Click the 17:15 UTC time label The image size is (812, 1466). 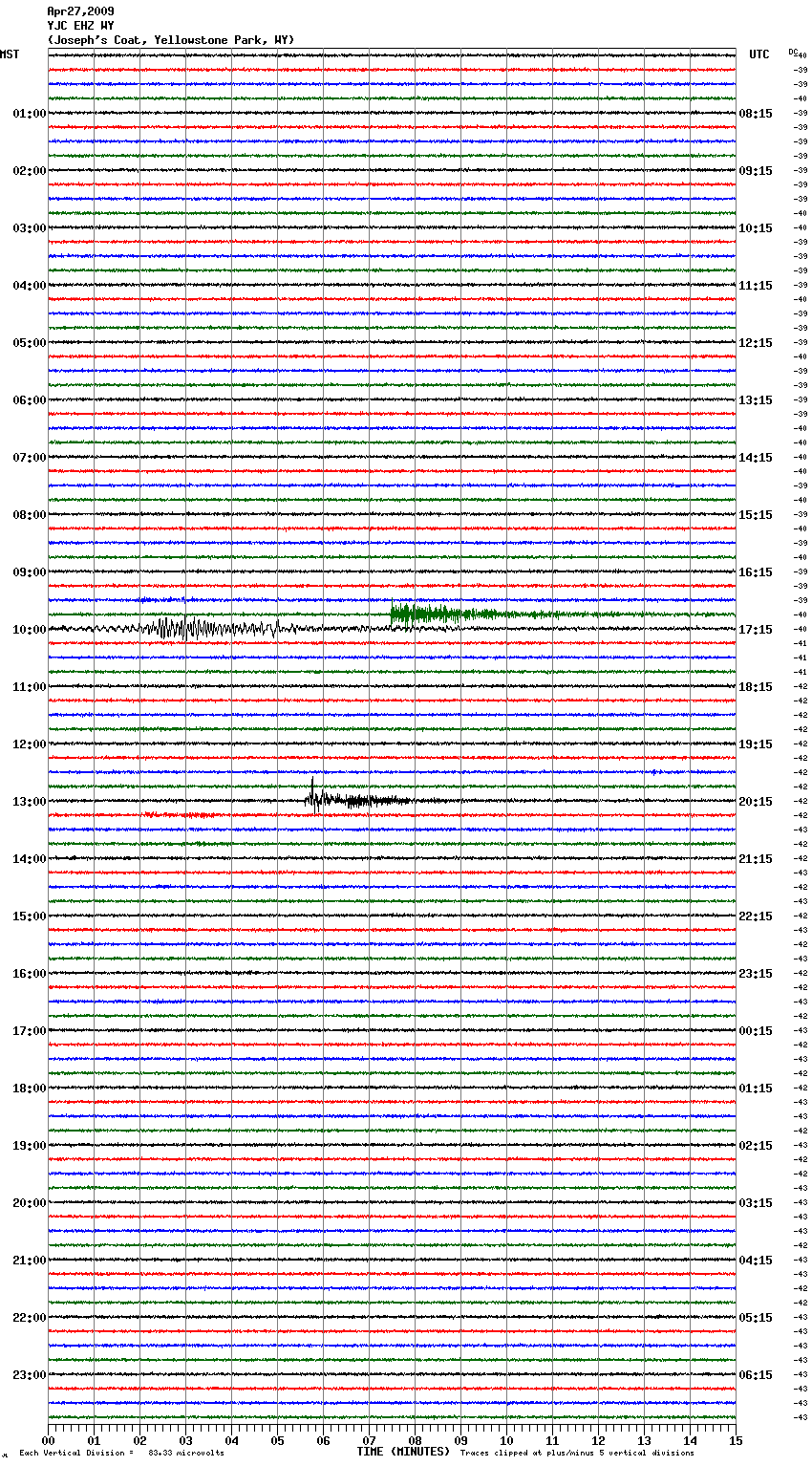point(756,630)
